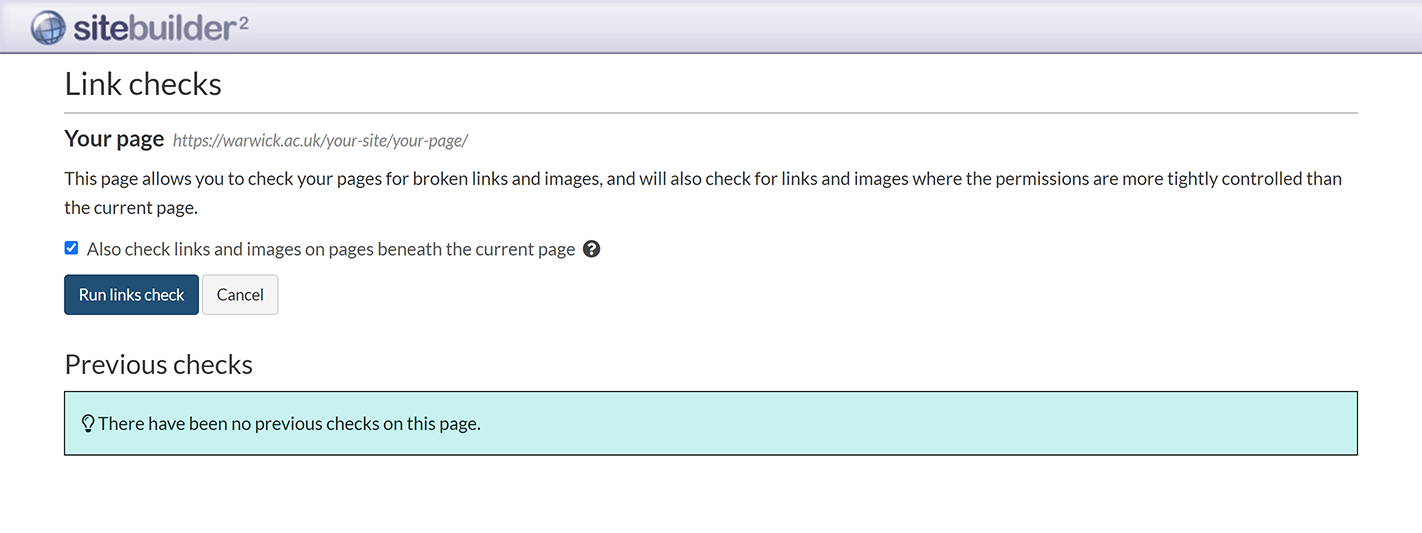Click empty space in the teal notice box
This screenshot has height=533, width=1422.
pos(900,424)
